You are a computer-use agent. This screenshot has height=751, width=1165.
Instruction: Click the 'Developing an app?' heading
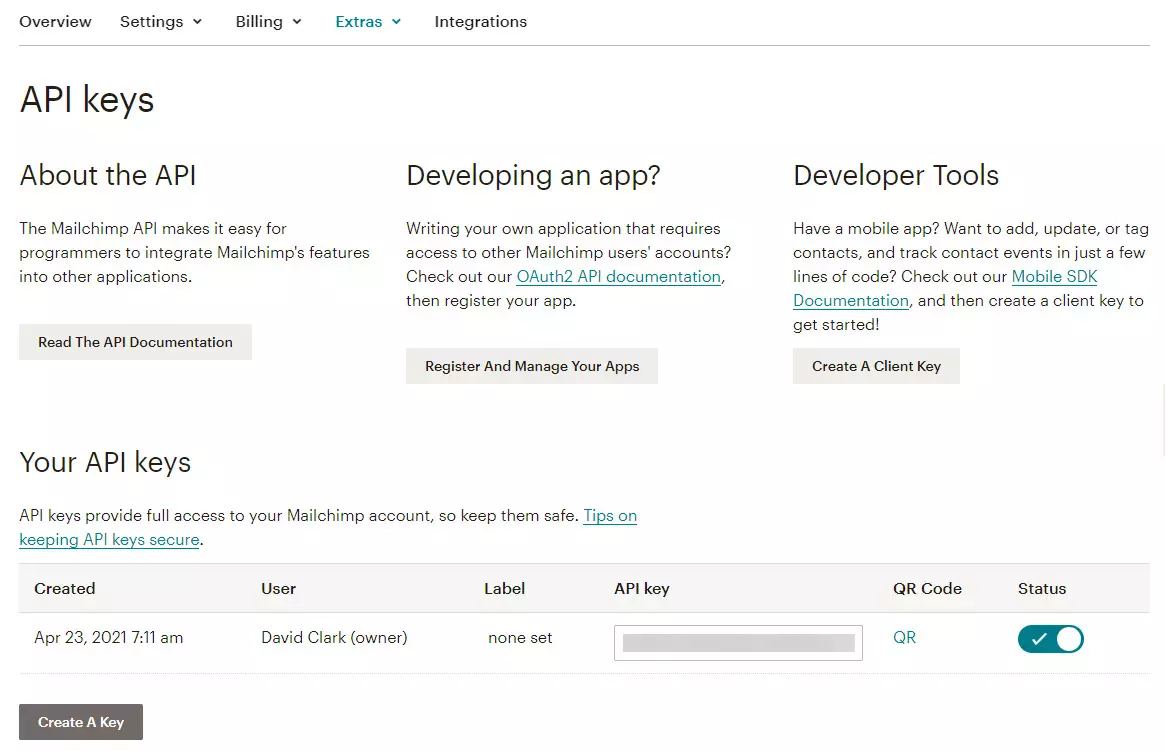click(533, 176)
